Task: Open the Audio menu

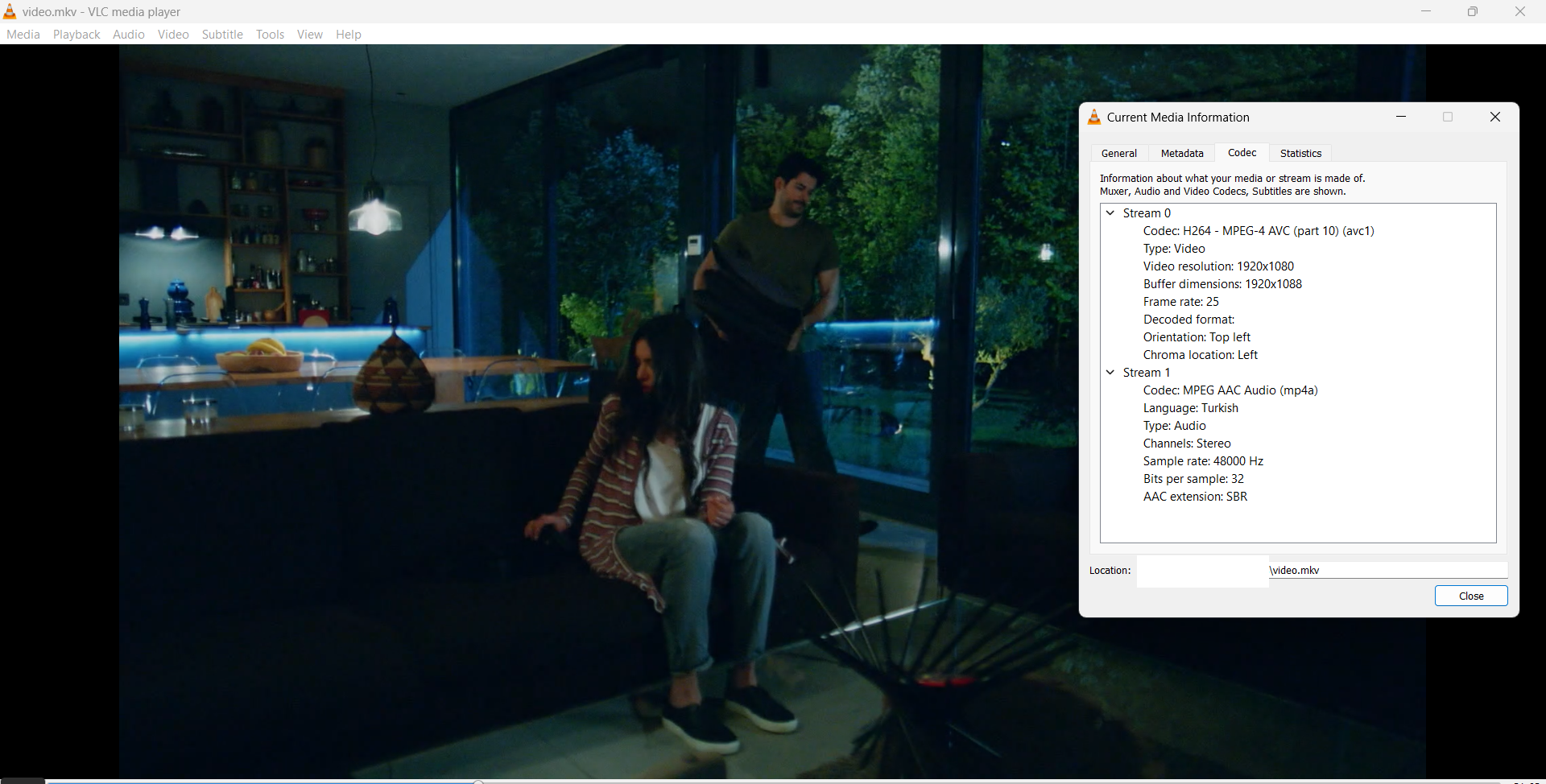Action: click(x=129, y=35)
